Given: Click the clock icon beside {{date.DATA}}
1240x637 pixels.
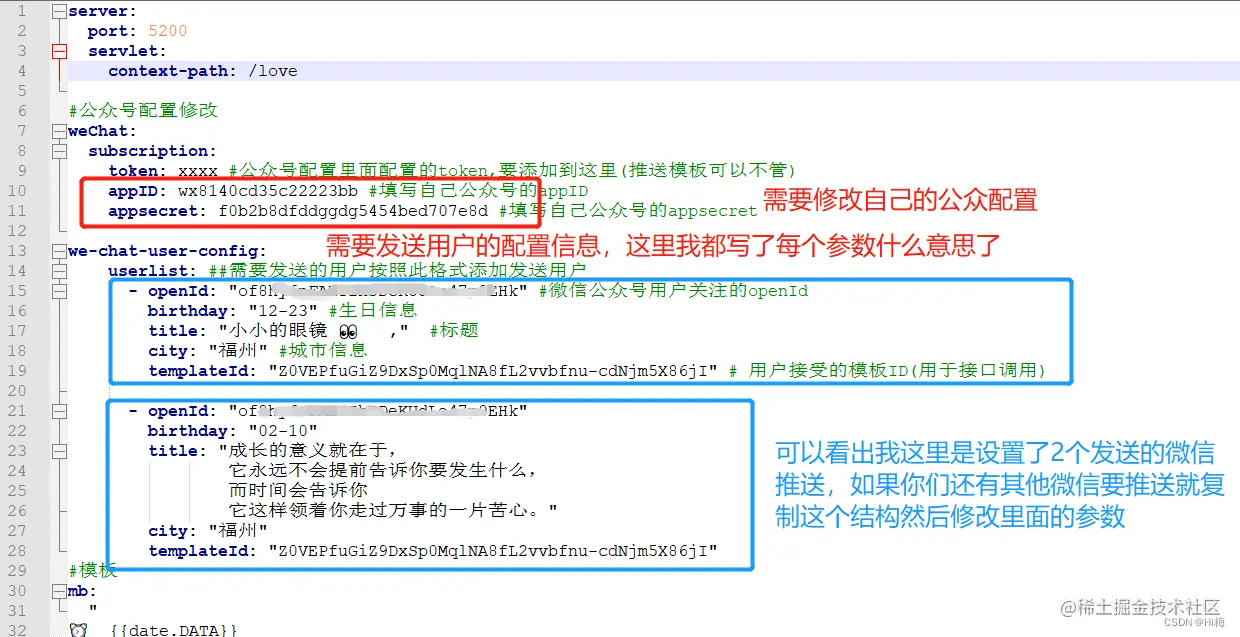Looking at the screenshot, I should (78, 629).
